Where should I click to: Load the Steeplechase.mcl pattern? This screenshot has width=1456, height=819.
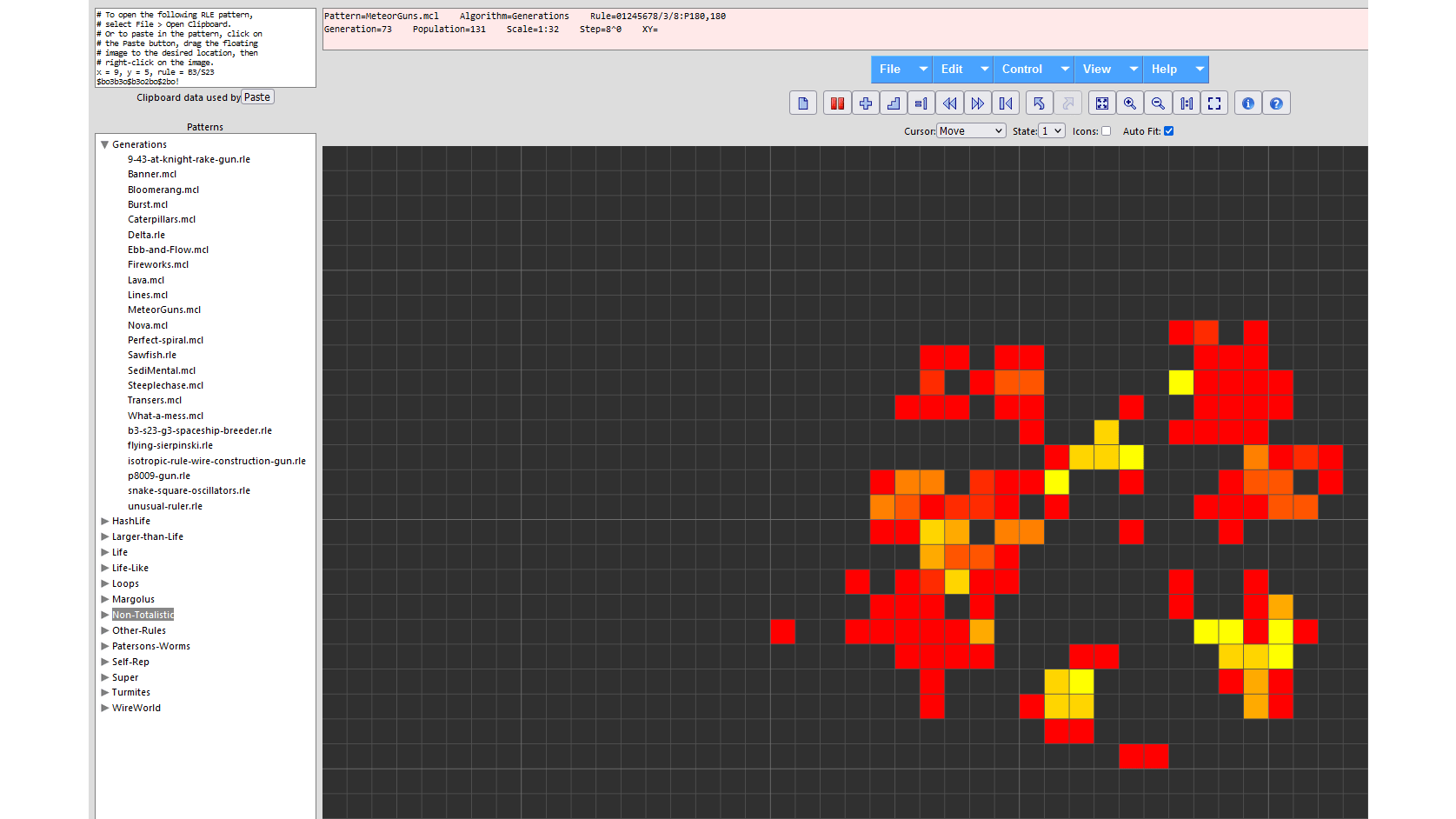click(x=165, y=386)
